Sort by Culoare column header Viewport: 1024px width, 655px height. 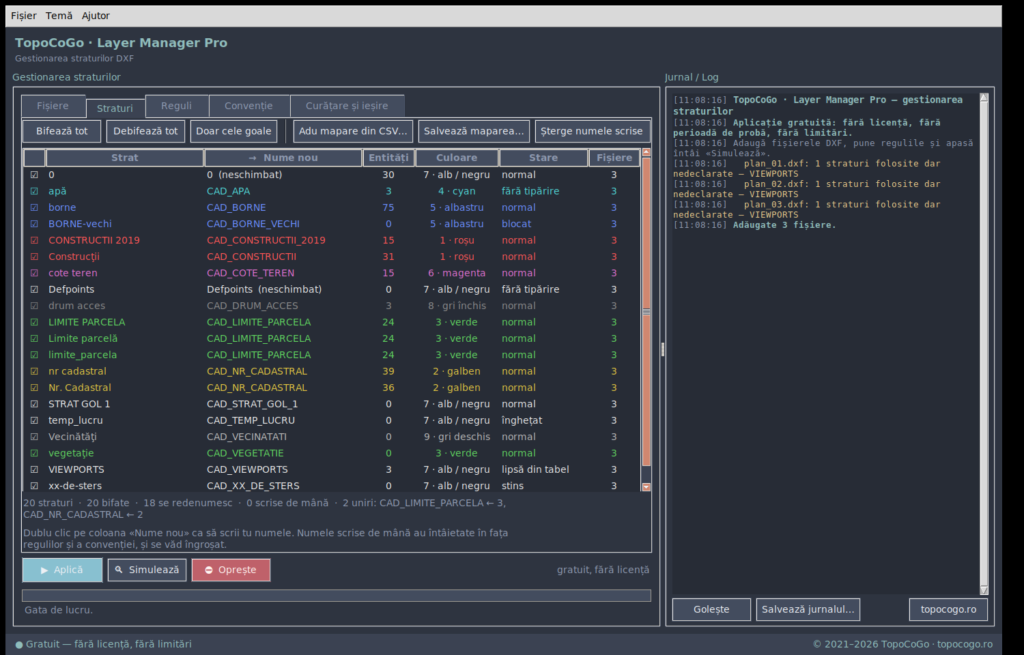tap(457, 158)
